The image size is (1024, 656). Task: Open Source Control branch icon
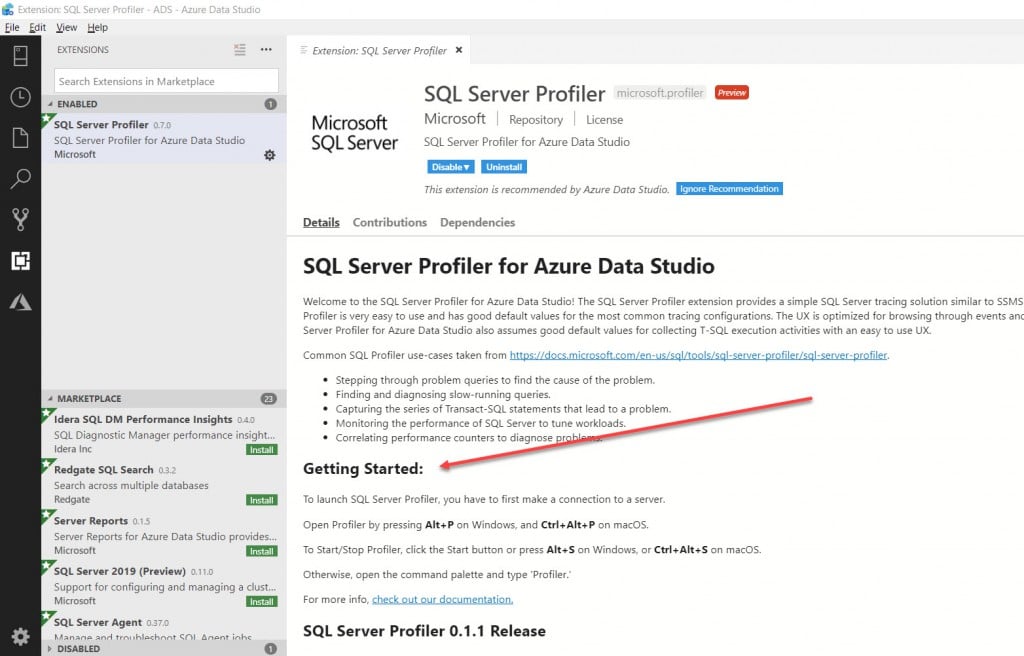(x=20, y=220)
